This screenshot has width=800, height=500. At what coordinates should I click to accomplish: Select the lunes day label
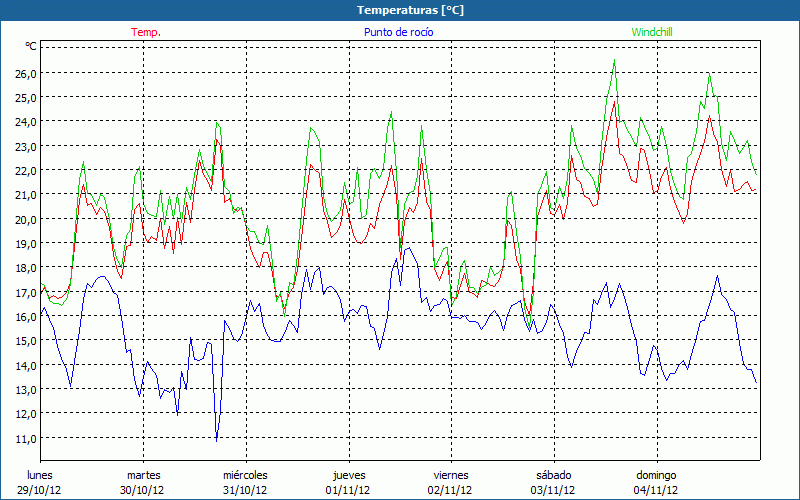[x=40, y=475]
